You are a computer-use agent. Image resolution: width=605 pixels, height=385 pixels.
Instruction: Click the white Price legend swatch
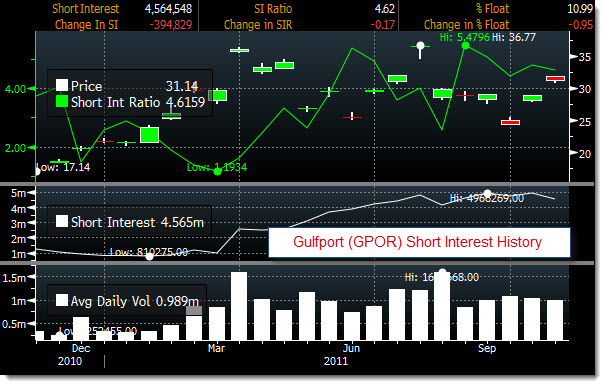[62, 85]
